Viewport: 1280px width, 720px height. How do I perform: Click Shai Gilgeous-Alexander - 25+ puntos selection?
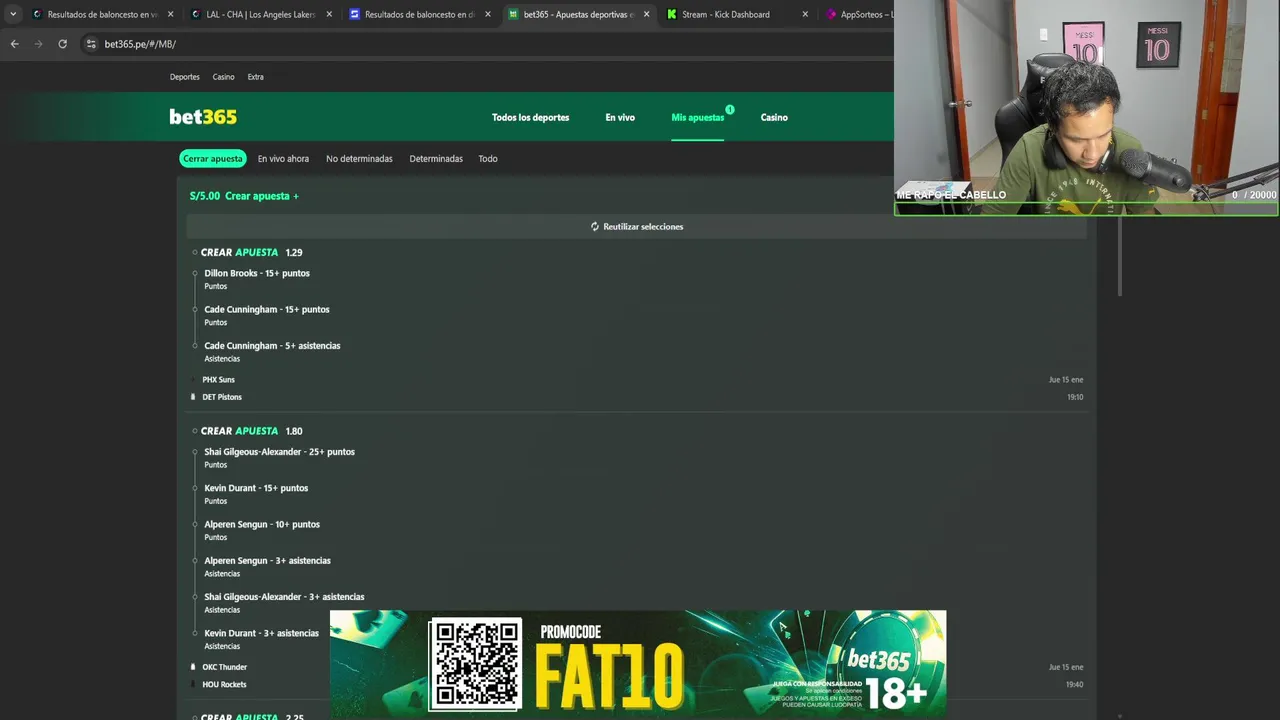pos(279,452)
